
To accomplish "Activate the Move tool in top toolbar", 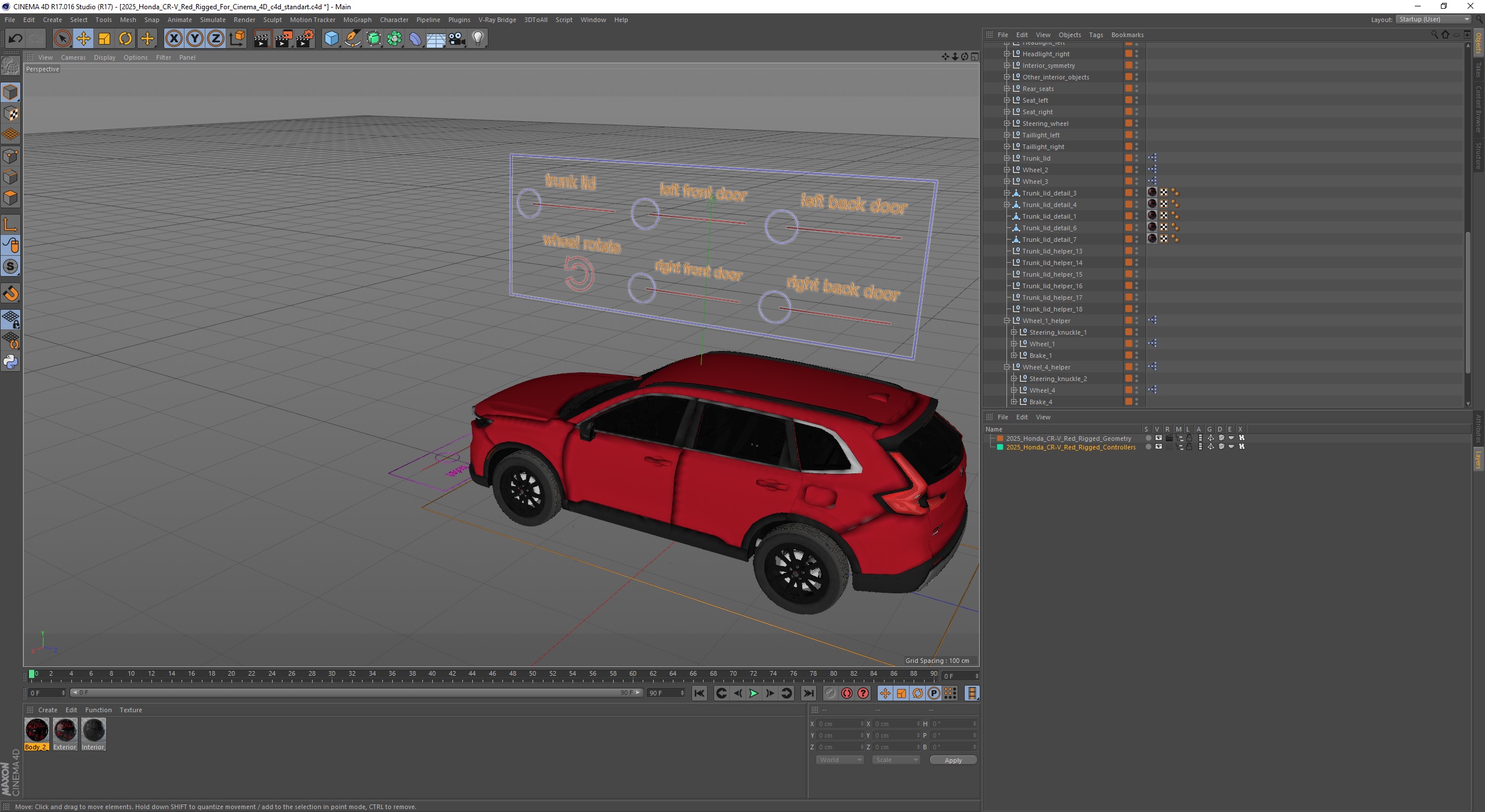I will tap(84, 39).
